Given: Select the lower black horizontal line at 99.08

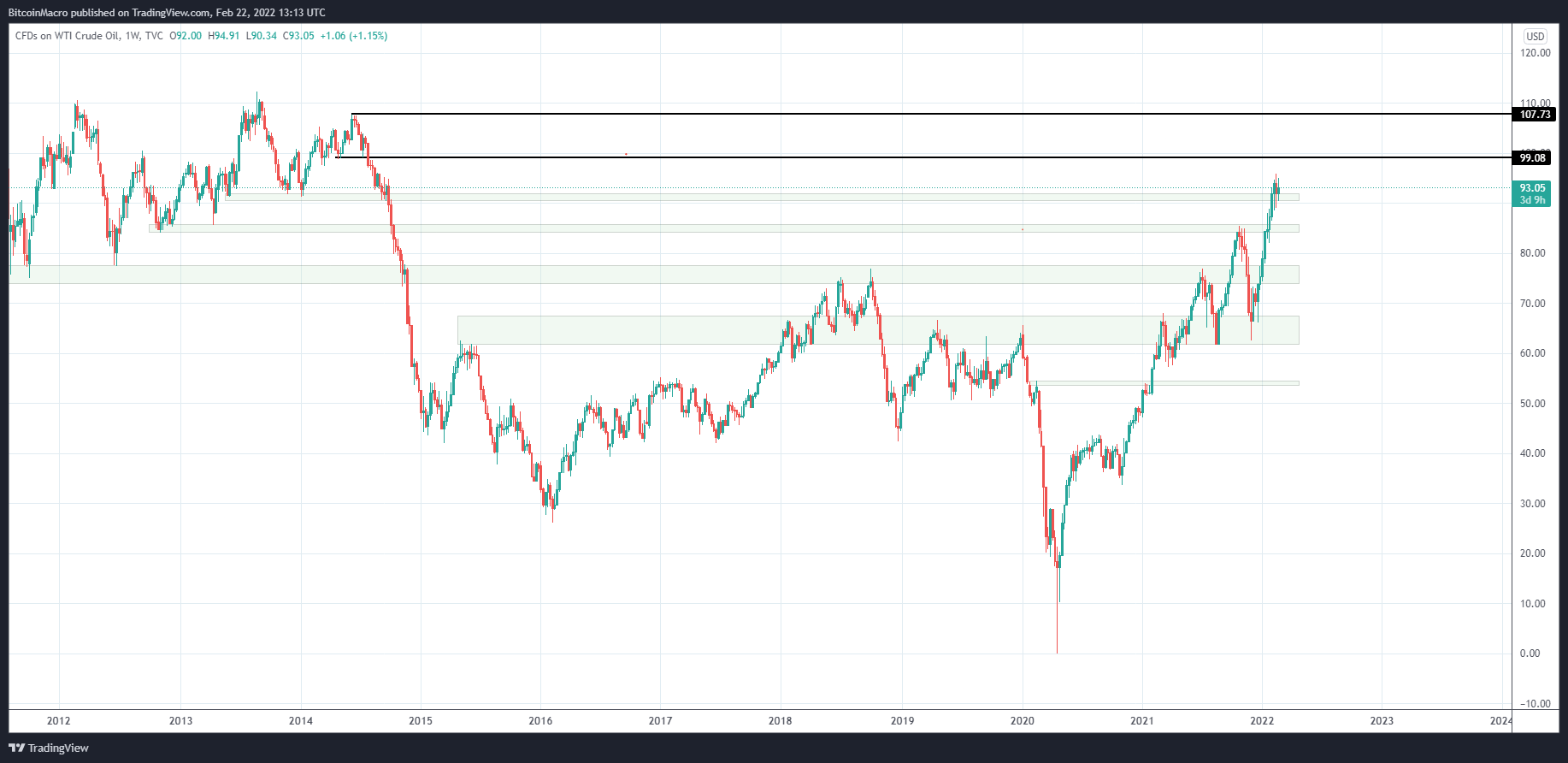Looking at the screenshot, I should point(924,157).
